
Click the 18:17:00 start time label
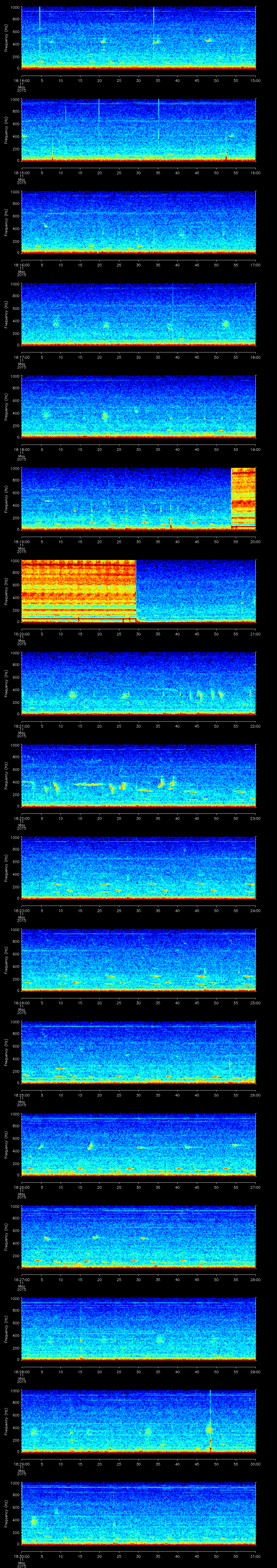click(x=21, y=358)
